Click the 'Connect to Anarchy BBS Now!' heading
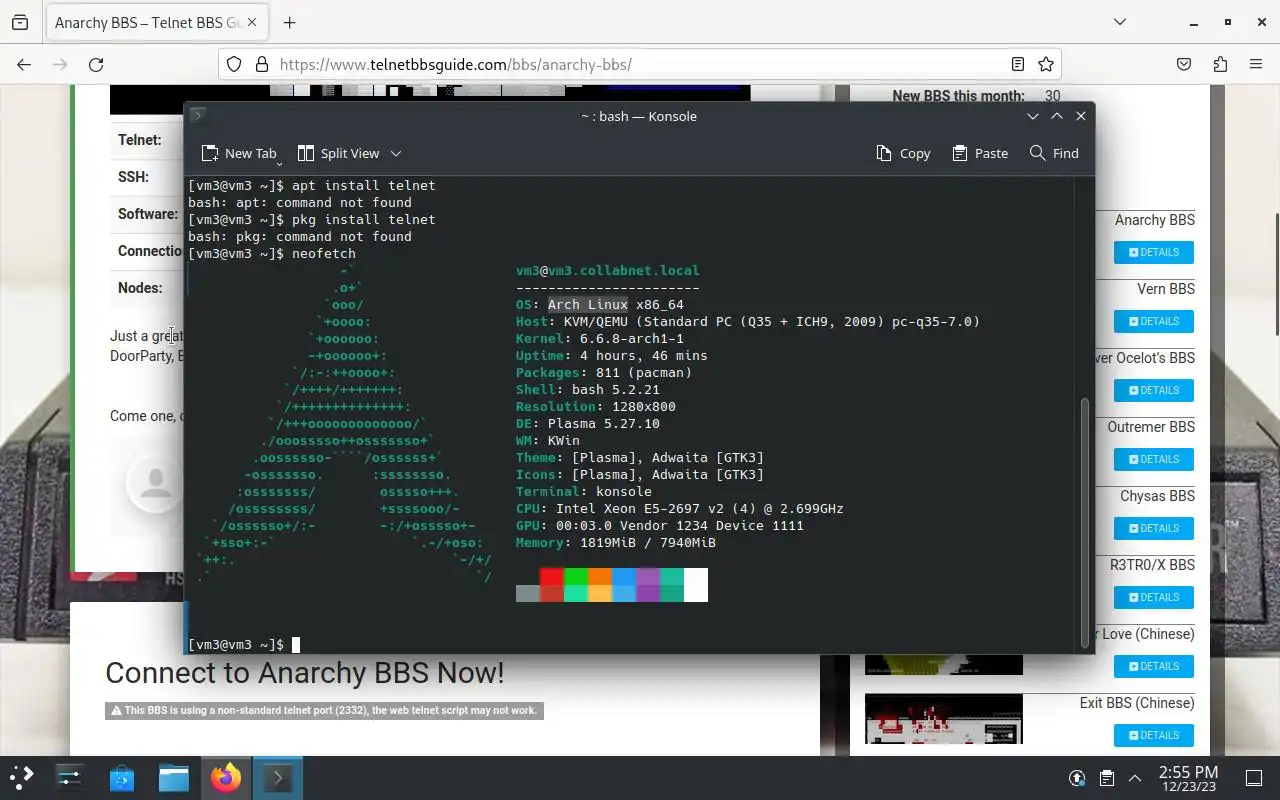The width and height of the screenshot is (1280, 800). click(x=305, y=673)
